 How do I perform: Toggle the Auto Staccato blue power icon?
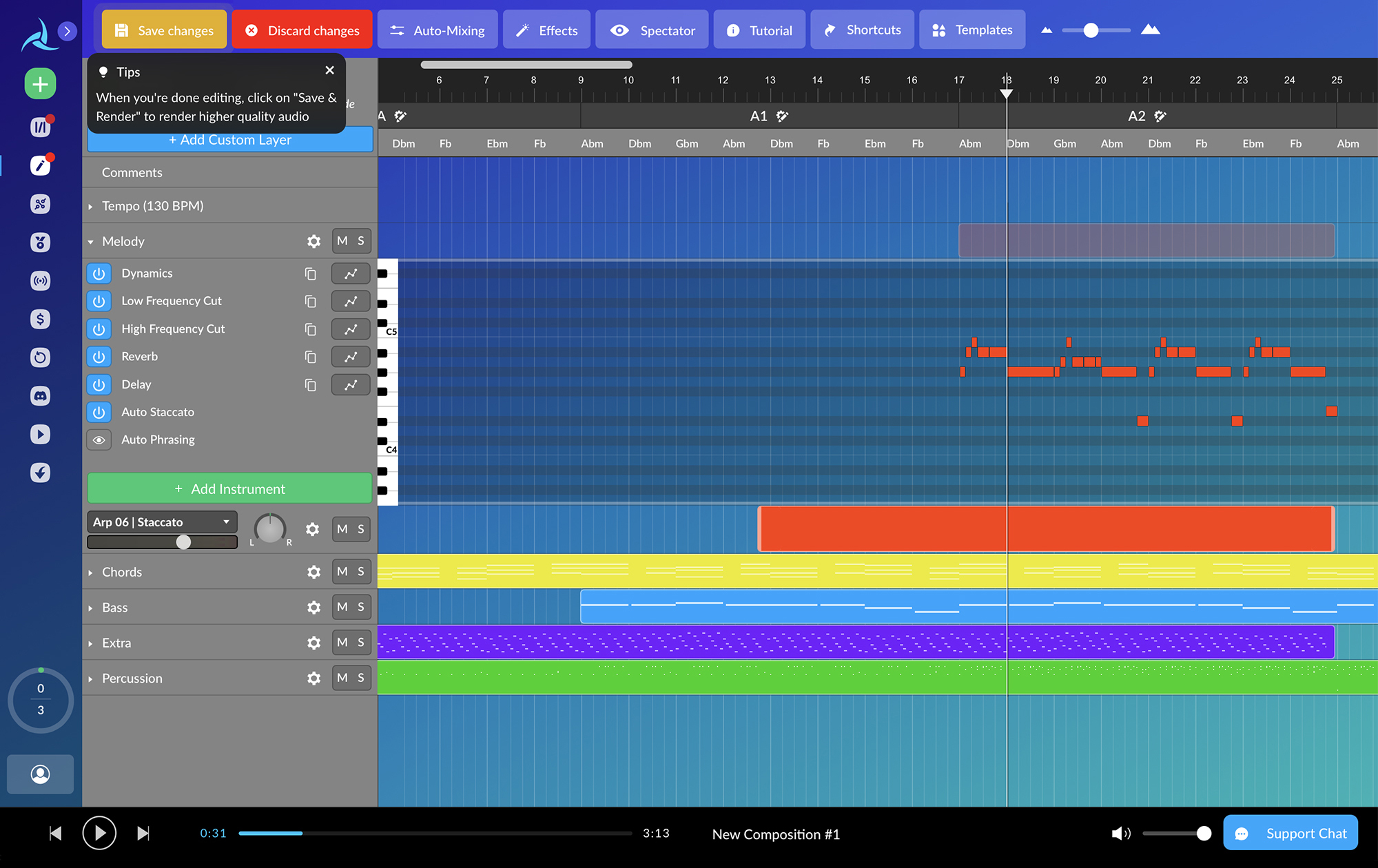point(99,411)
